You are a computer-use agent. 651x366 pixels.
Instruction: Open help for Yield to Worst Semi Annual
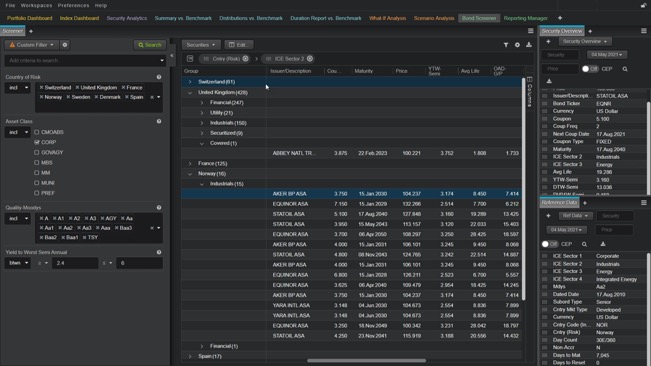pyautogui.click(x=159, y=252)
